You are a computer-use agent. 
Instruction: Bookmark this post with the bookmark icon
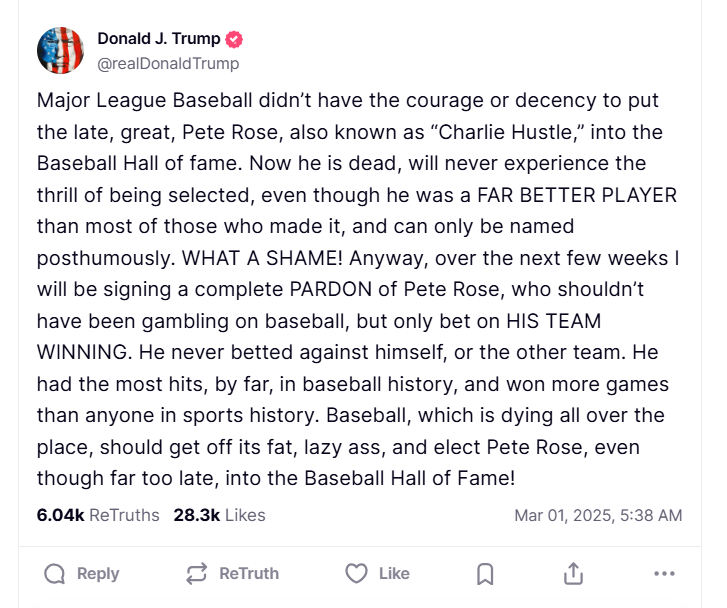[485, 574]
